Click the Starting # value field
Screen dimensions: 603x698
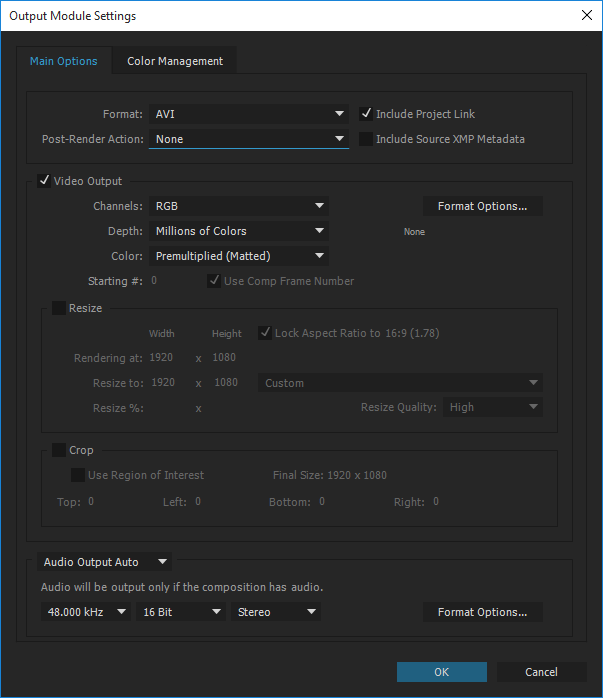click(x=154, y=280)
